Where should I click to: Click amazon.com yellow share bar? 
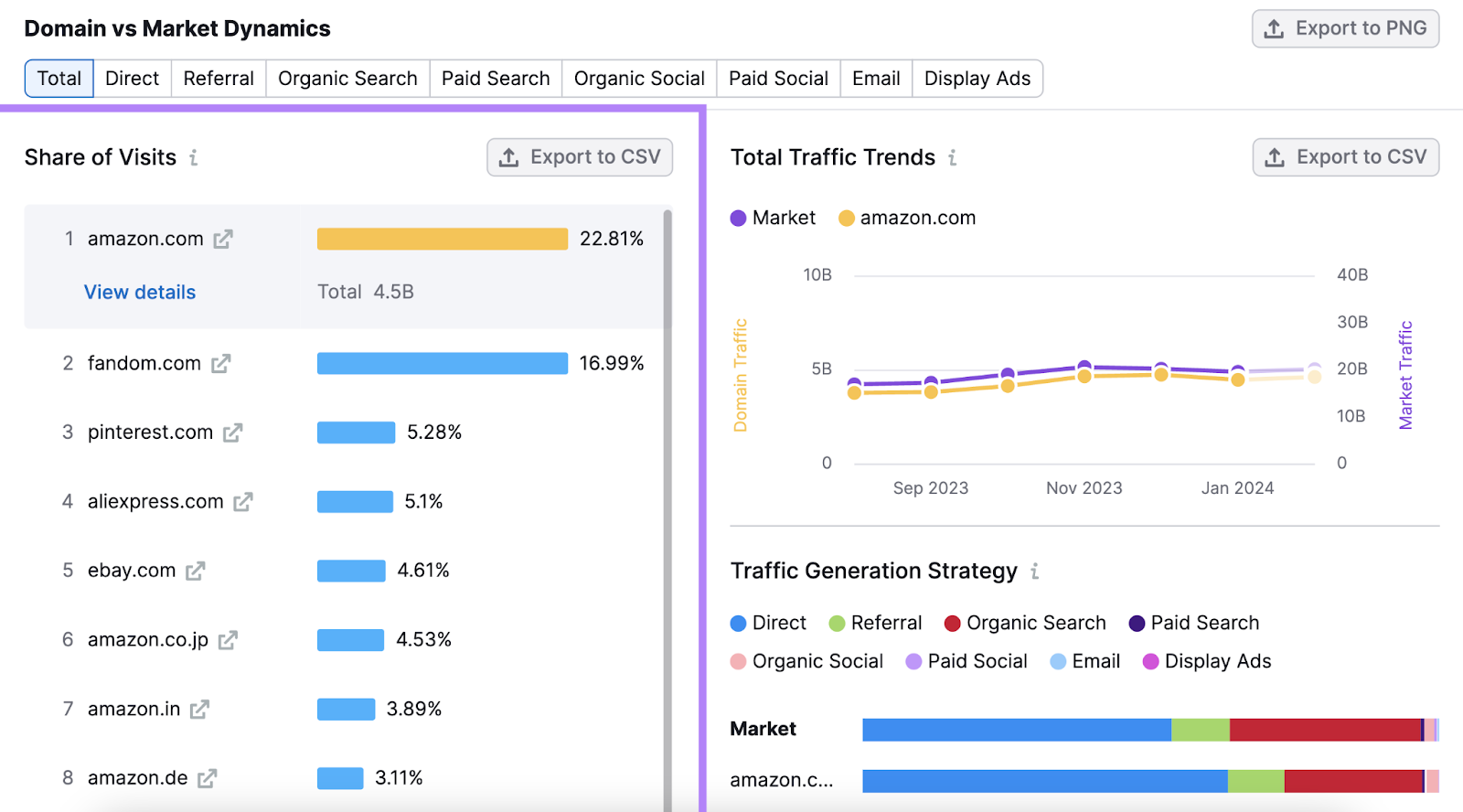point(443,240)
